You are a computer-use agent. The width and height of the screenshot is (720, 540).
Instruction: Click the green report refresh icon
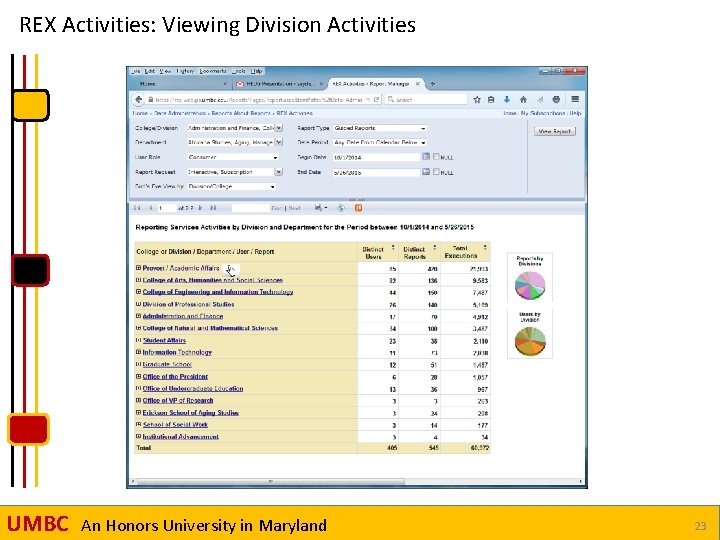pos(341,208)
